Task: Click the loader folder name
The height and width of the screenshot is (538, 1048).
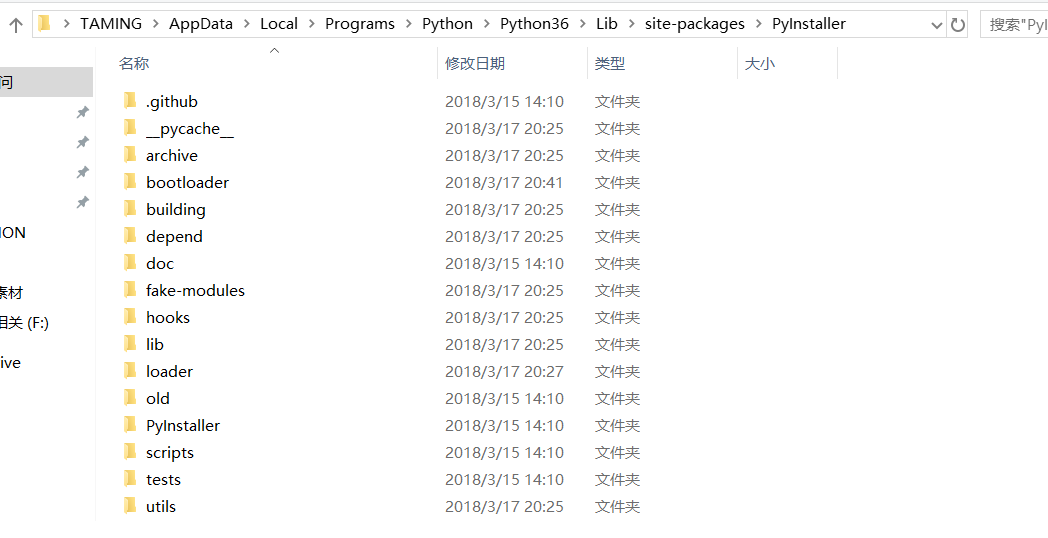Action: tap(169, 372)
